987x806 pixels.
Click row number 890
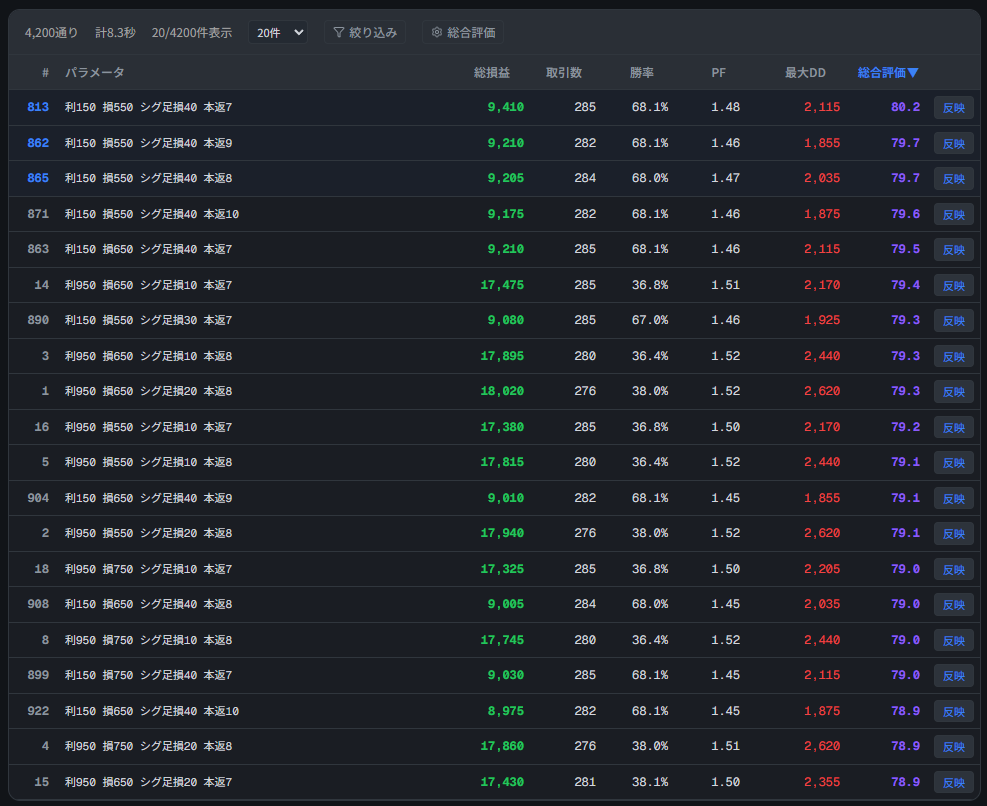tap(38, 320)
